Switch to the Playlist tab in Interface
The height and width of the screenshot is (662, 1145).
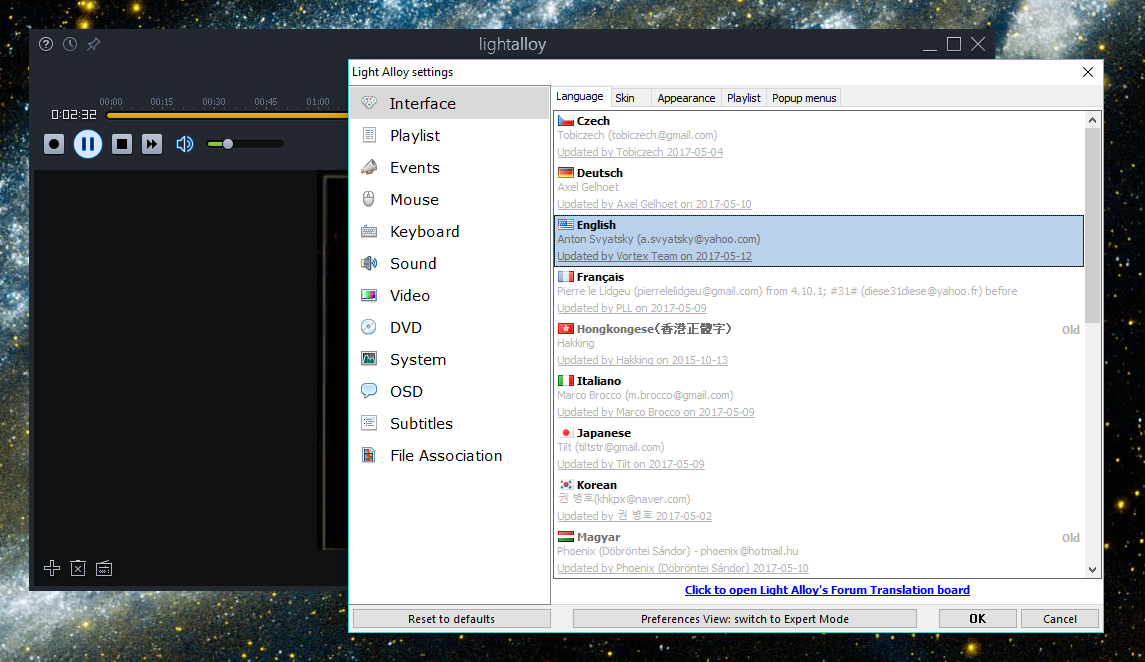click(744, 98)
